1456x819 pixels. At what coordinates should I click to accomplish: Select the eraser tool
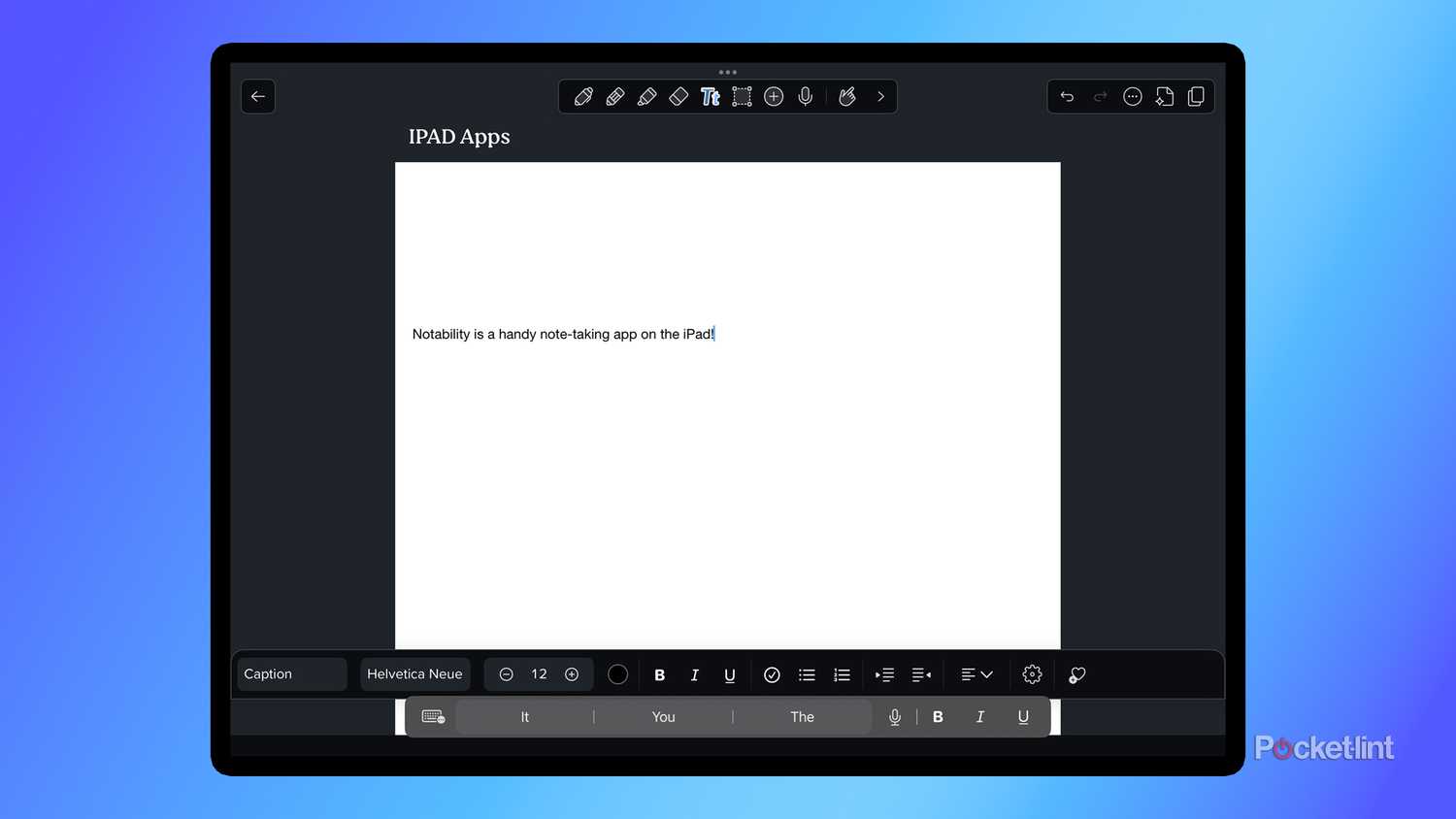[x=678, y=97]
